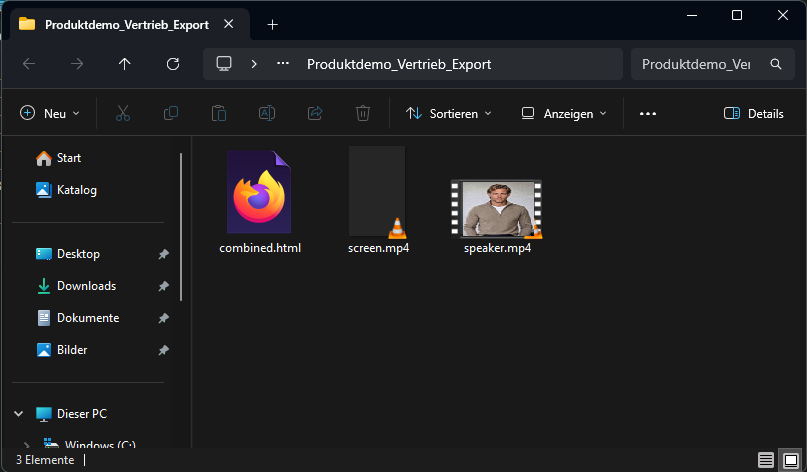Minimize the Explorer window
The image size is (807, 472).
tap(692, 15)
